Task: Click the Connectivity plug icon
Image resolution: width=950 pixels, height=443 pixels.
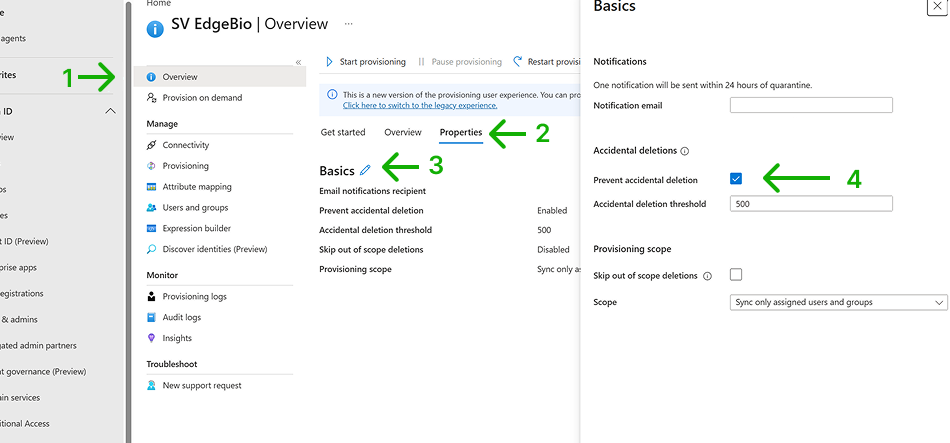Action: [x=151, y=145]
